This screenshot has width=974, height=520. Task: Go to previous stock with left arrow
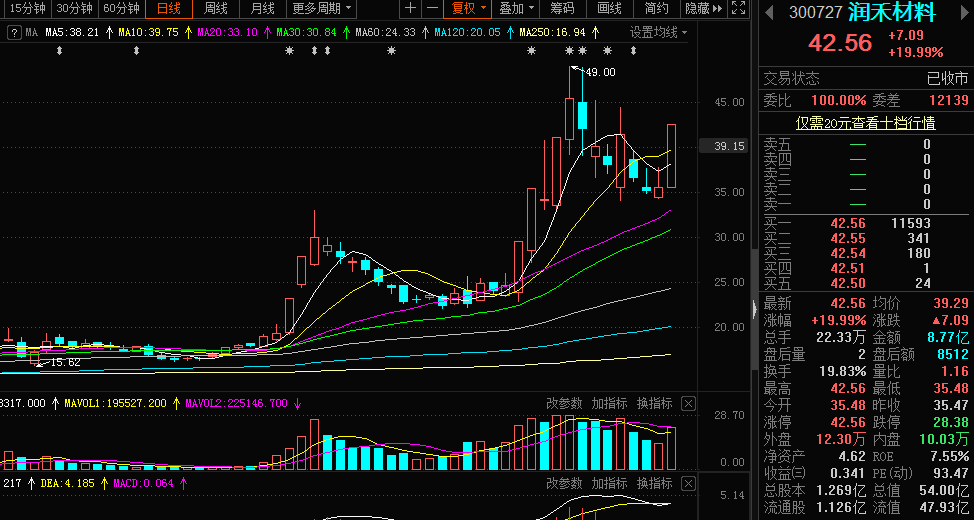click(769, 13)
